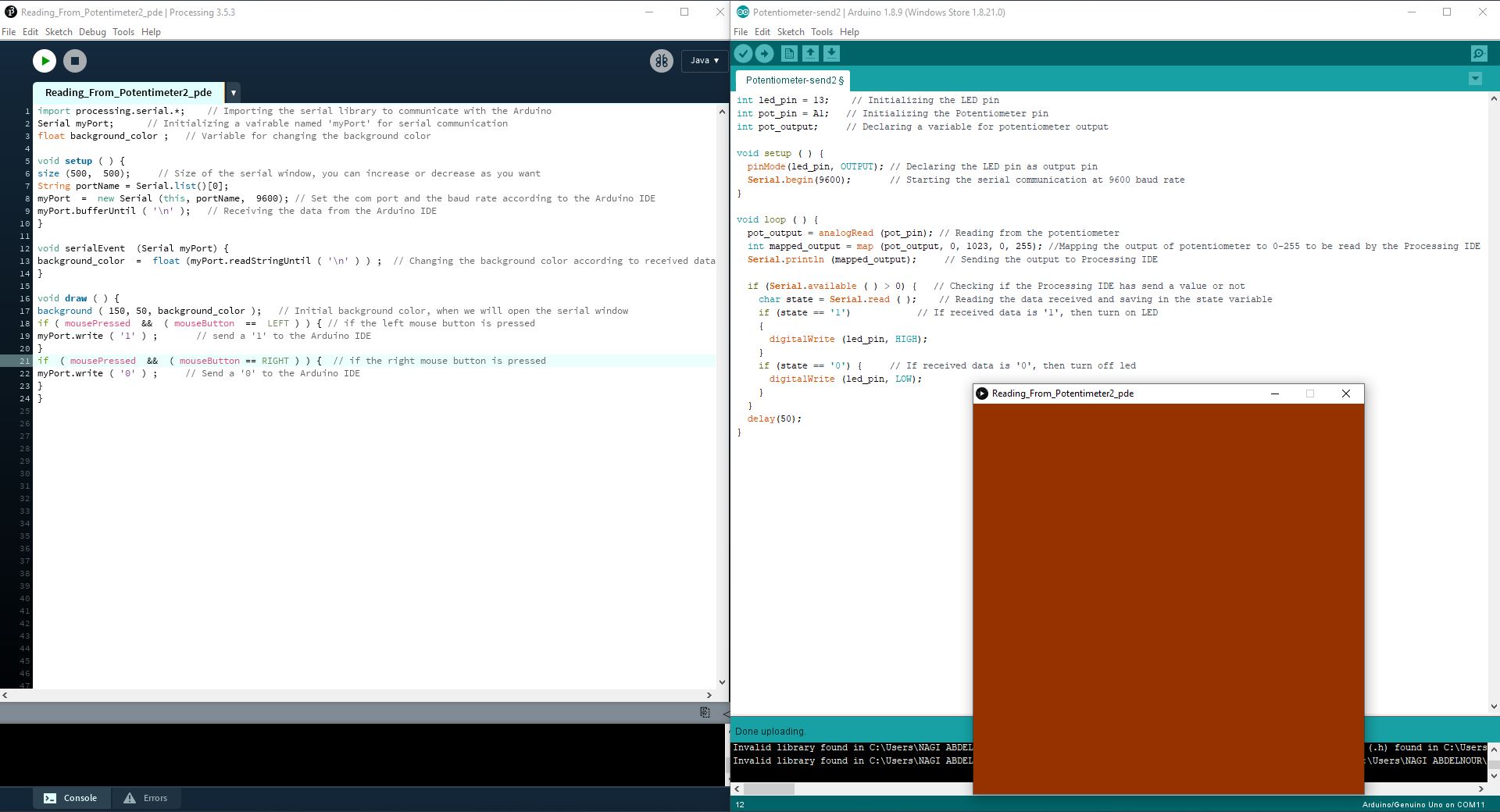This screenshot has height=812, width=1500.
Task: Click Arduino Upload arrow button
Action: [x=765, y=53]
